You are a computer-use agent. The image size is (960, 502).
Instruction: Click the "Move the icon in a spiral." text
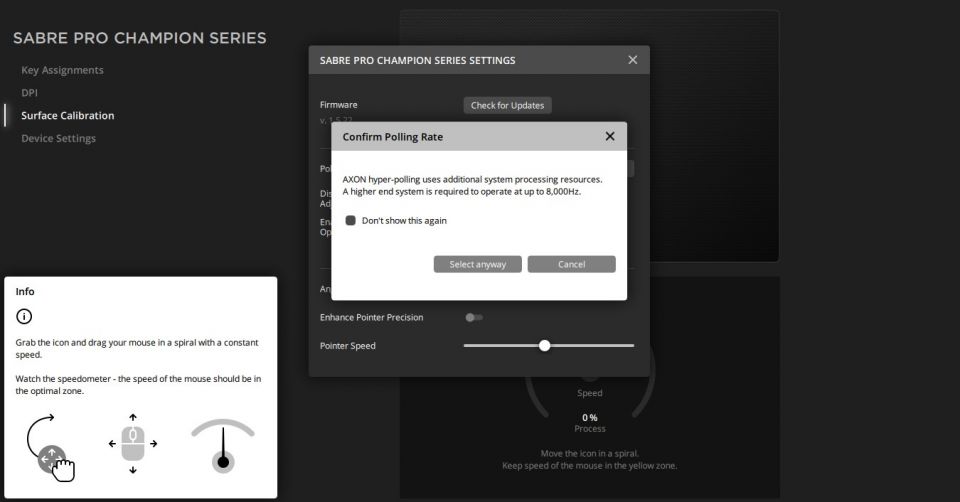pyautogui.click(x=590, y=454)
